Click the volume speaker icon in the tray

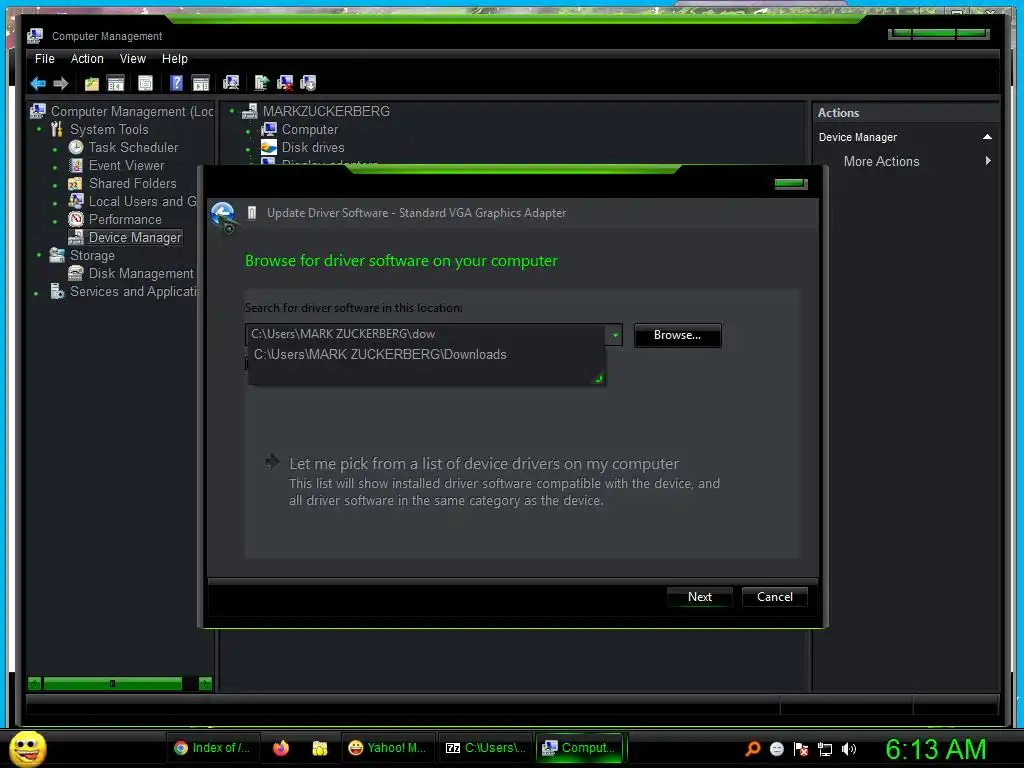click(x=848, y=749)
